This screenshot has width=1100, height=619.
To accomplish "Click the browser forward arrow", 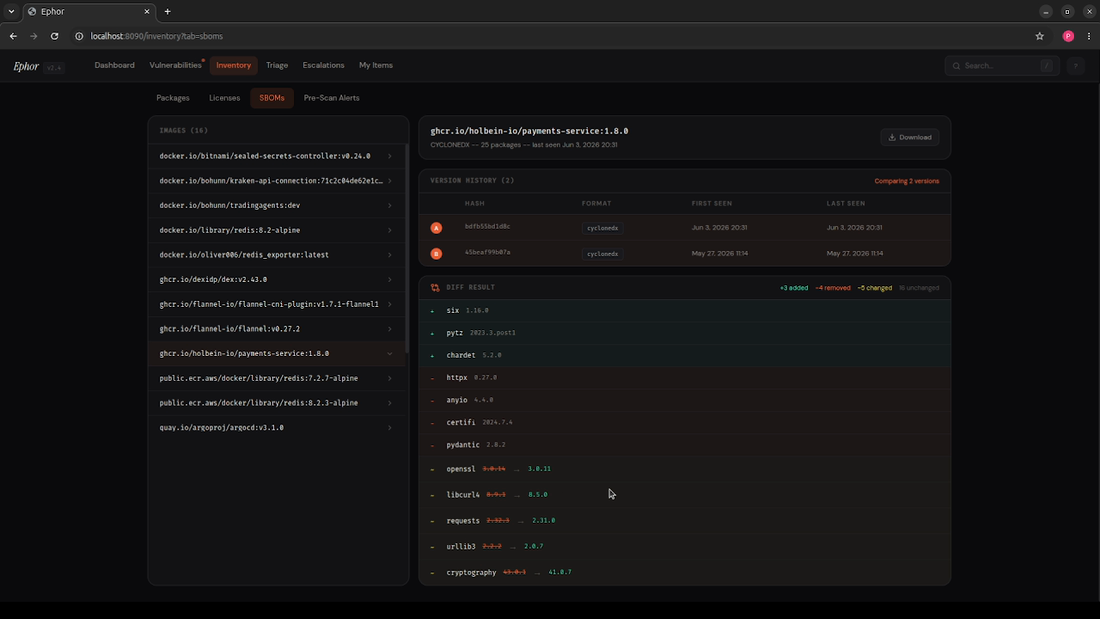I will [x=33, y=36].
